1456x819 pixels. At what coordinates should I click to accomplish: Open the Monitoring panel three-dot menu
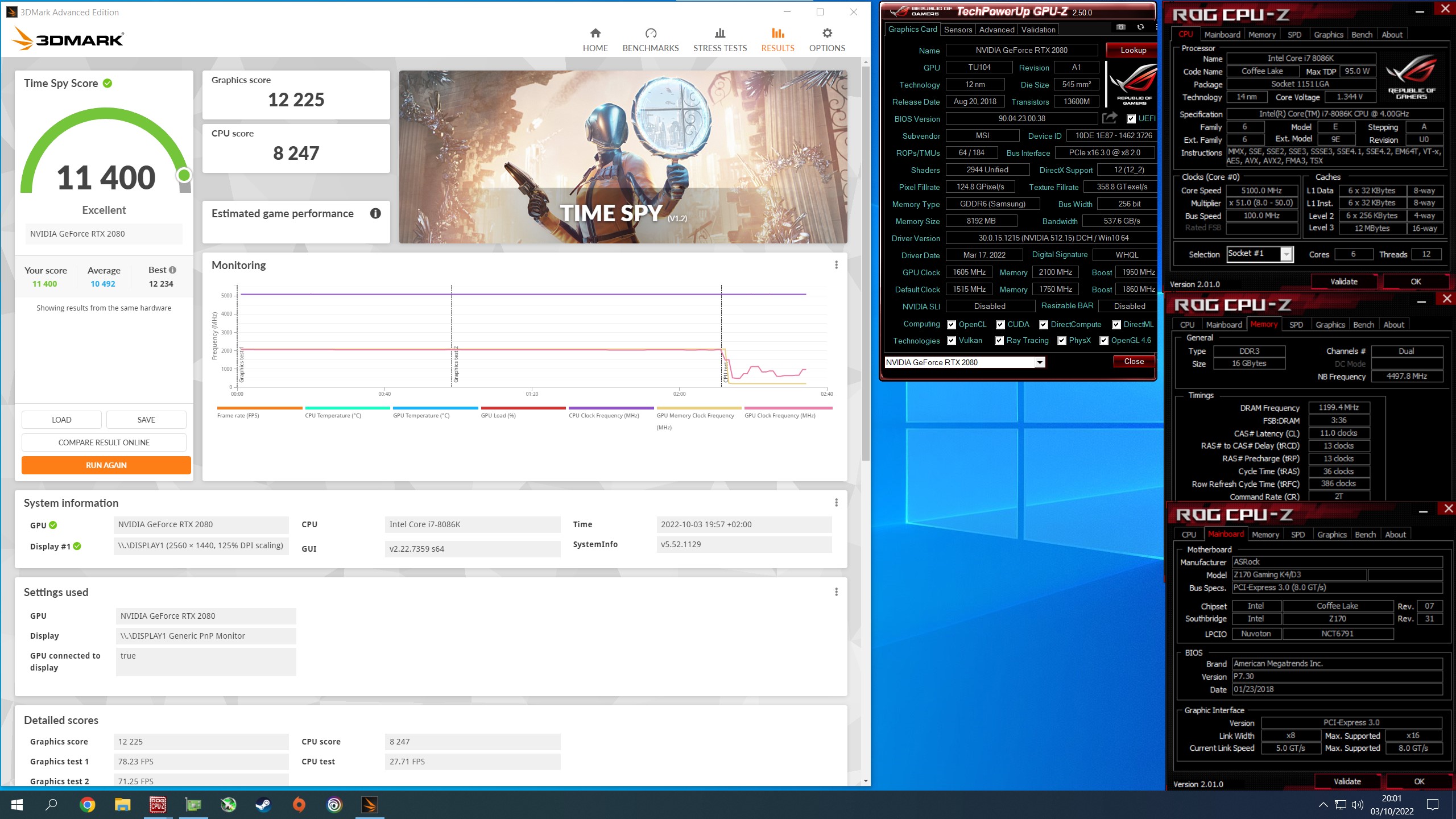836,265
